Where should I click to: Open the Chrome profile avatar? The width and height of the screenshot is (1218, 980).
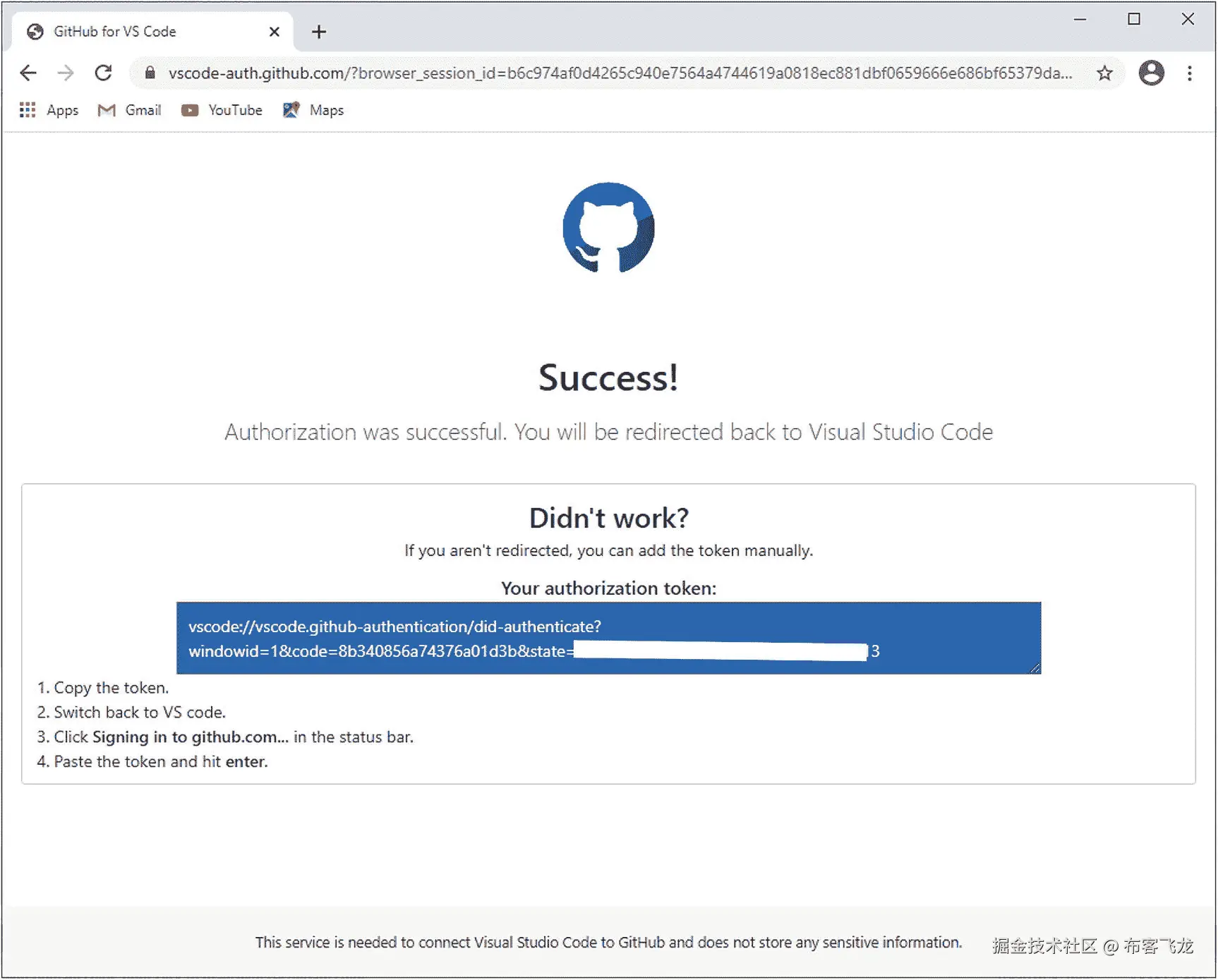click(x=1151, y=73)
